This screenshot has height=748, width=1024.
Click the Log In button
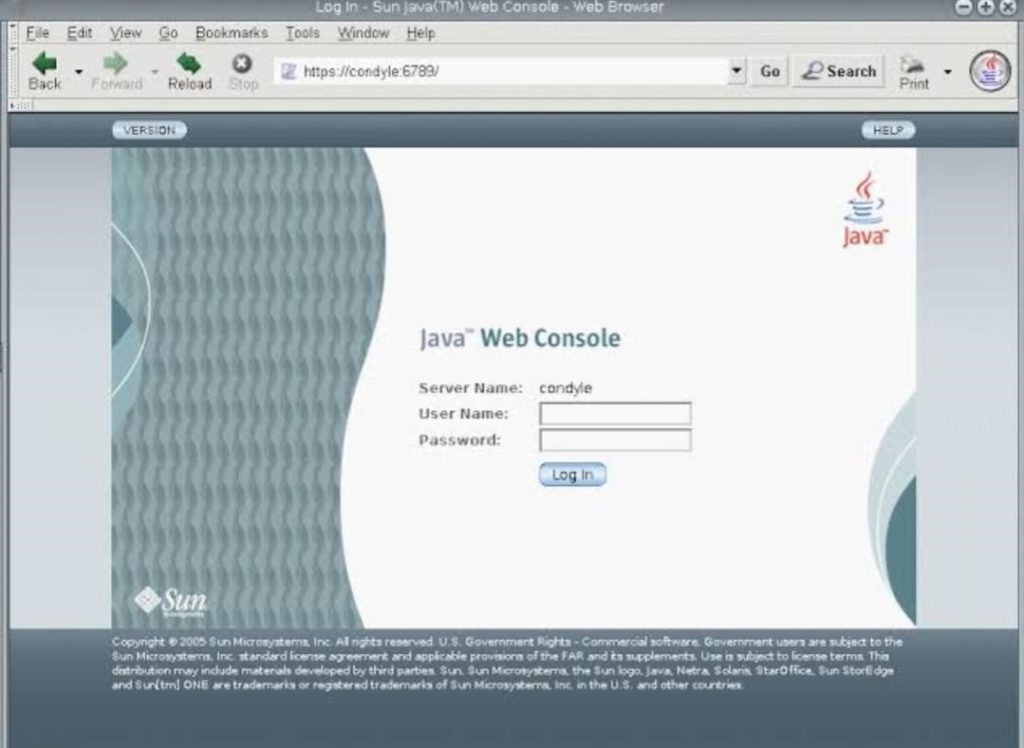[572, 475]
